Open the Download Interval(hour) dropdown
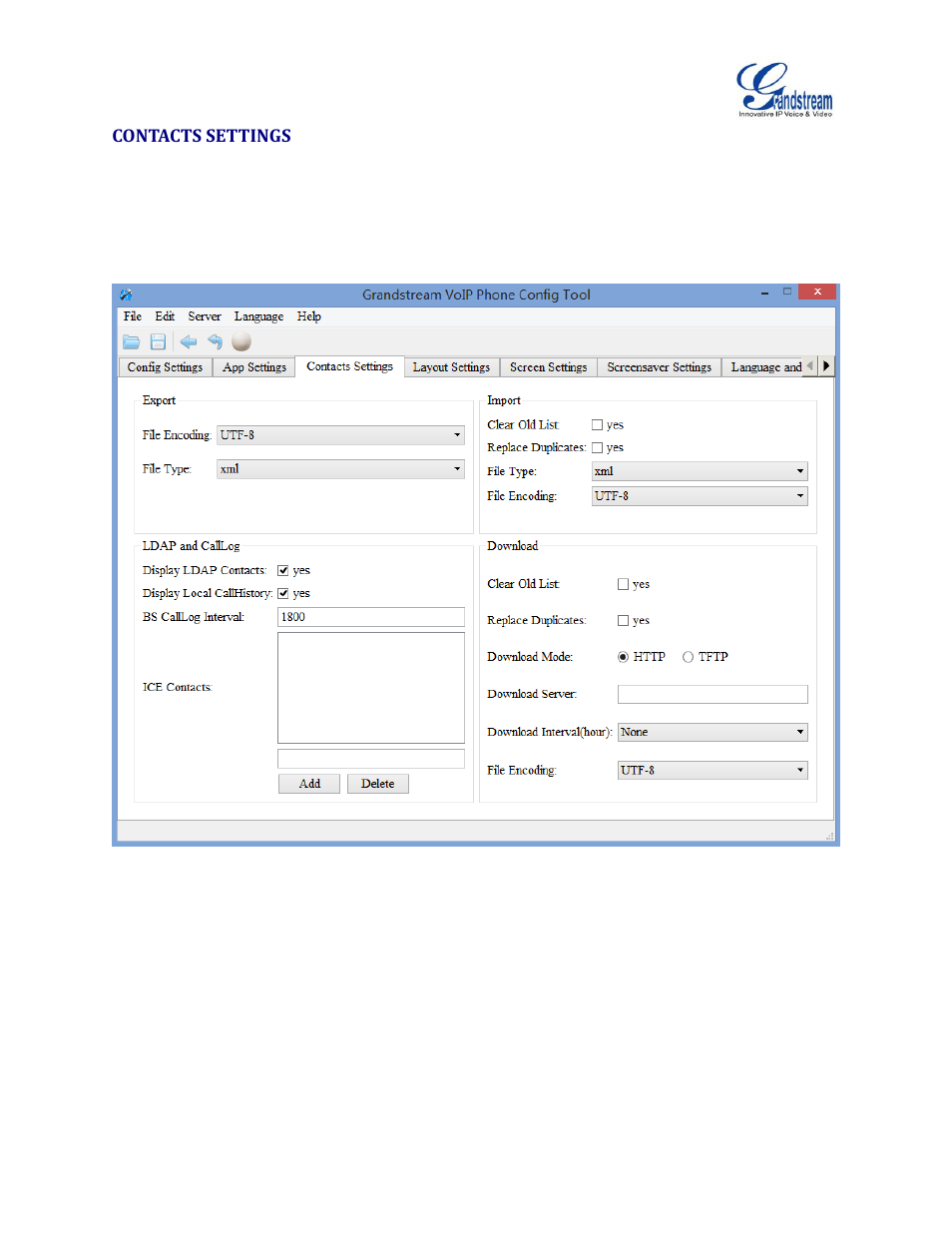 click(713, 733)
